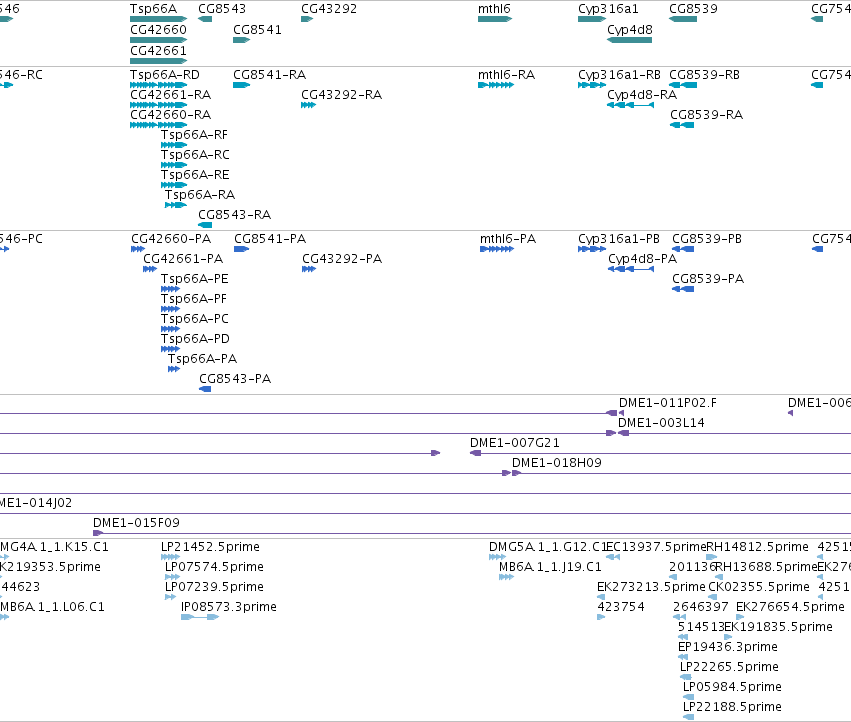Viewport: 851px width, 722px height.
Task: Select the DME1-015F09 clone start
Action: point(98,533)
